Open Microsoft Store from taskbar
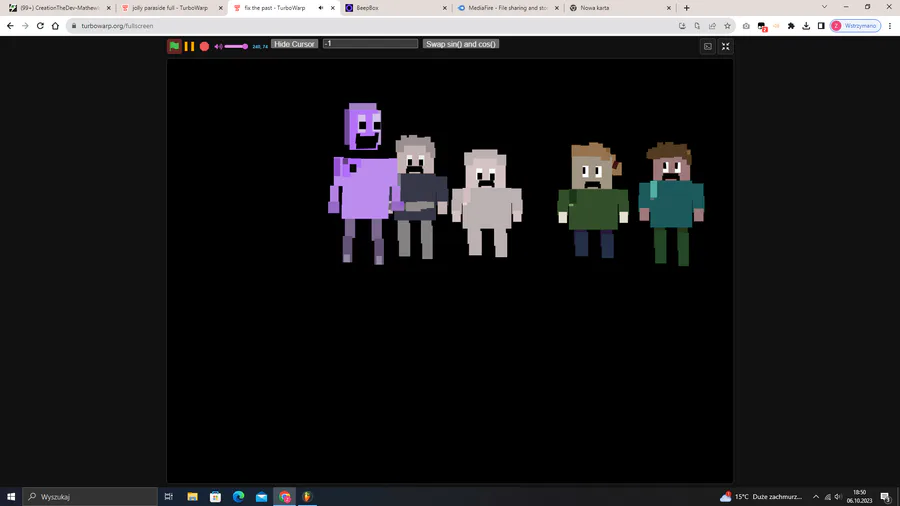The height and width of the screenshot is (506, 900). [215, 497]
